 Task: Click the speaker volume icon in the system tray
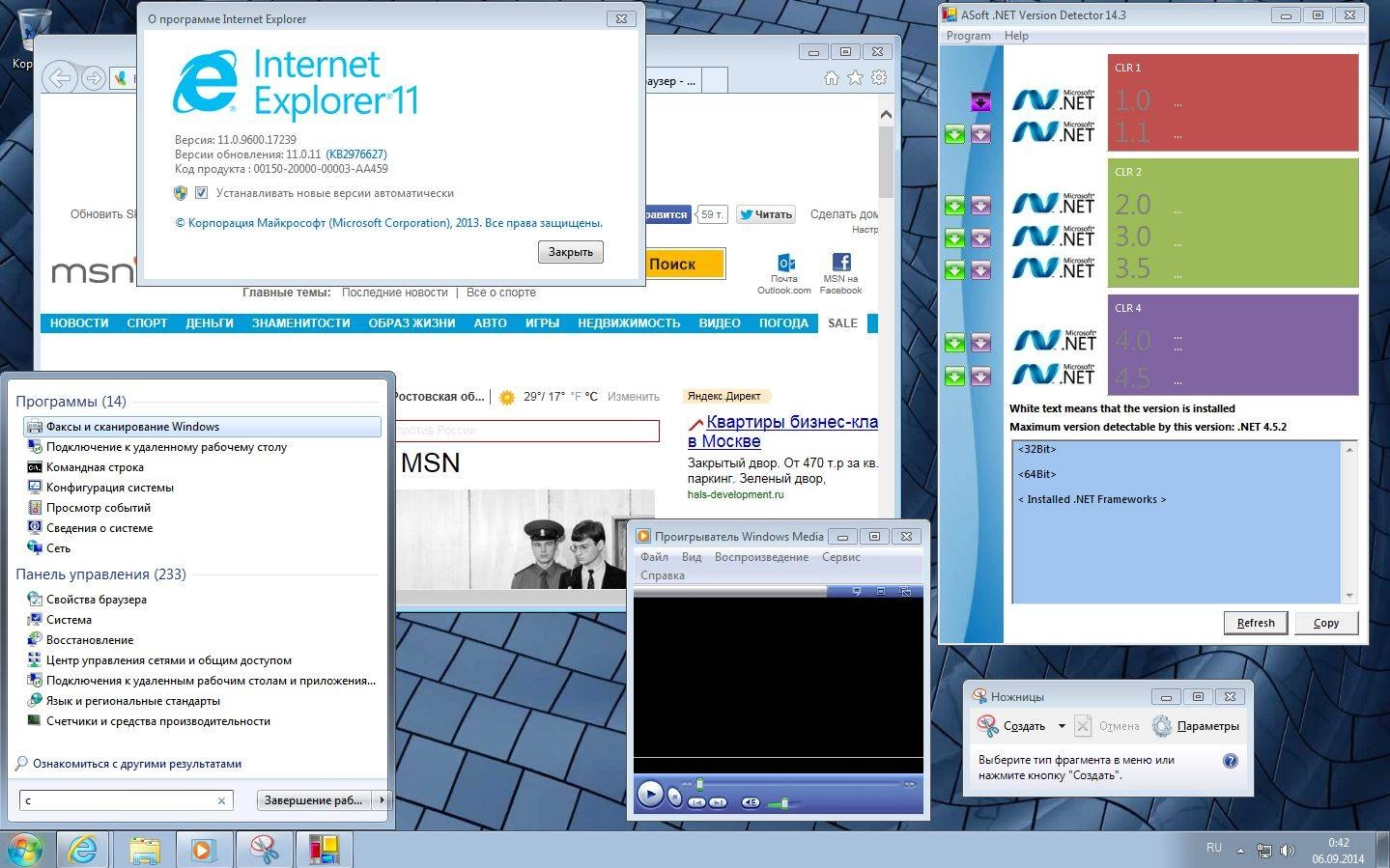[x=1288, y=851]
